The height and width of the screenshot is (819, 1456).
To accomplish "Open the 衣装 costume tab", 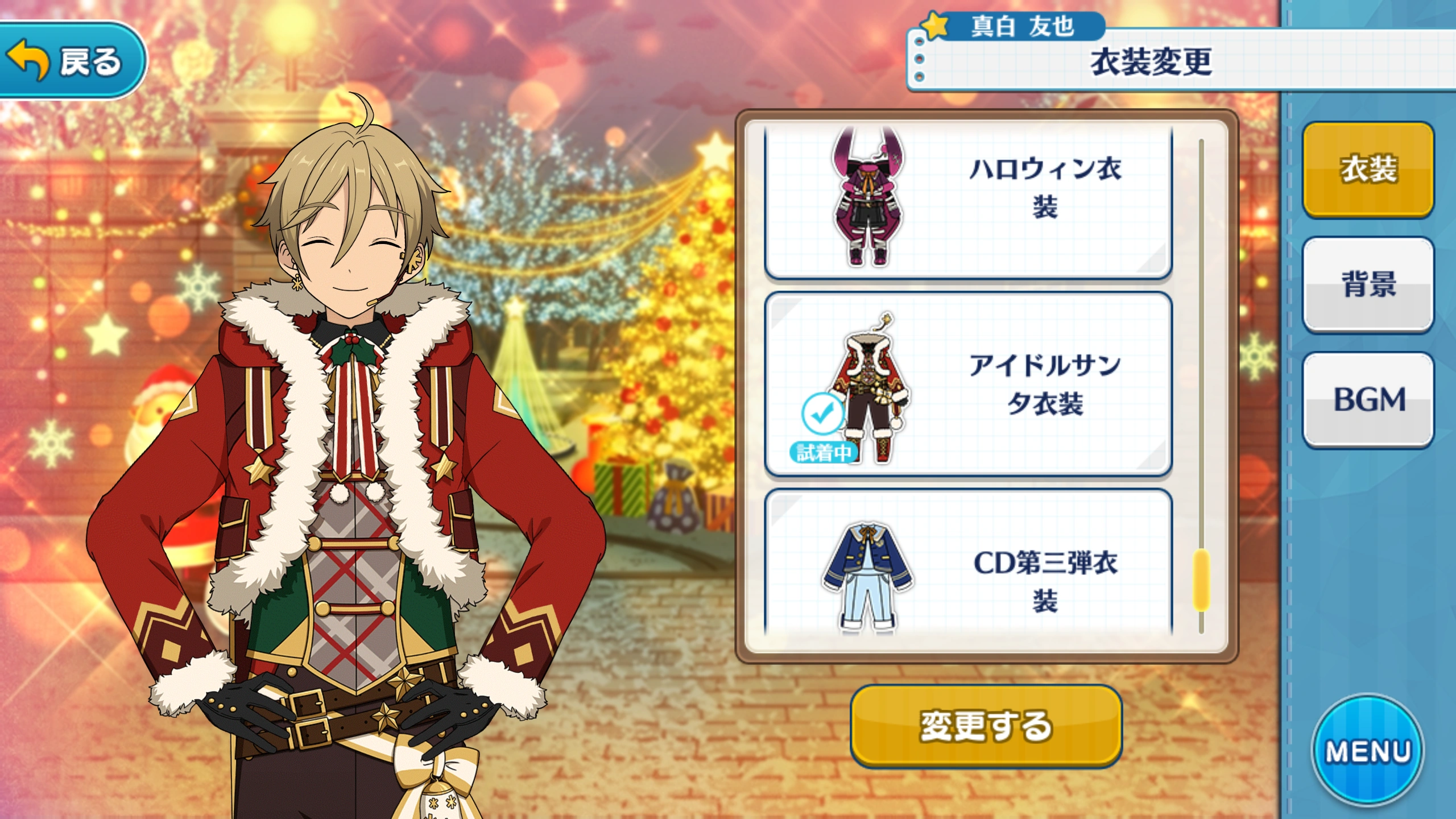I will 1368,169.
